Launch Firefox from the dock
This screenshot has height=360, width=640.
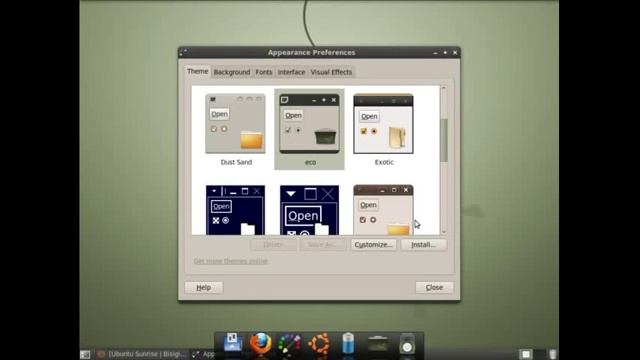pyautogui.click(x=260, y=344)
